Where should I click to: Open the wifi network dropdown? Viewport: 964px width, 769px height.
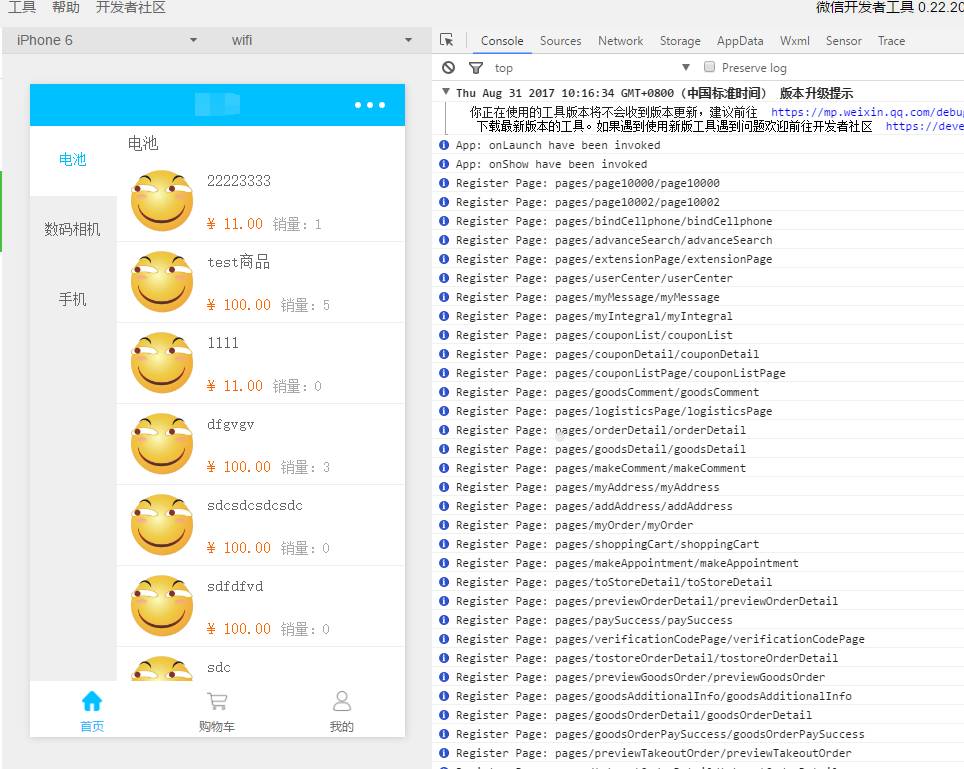[x=321, y=40]
